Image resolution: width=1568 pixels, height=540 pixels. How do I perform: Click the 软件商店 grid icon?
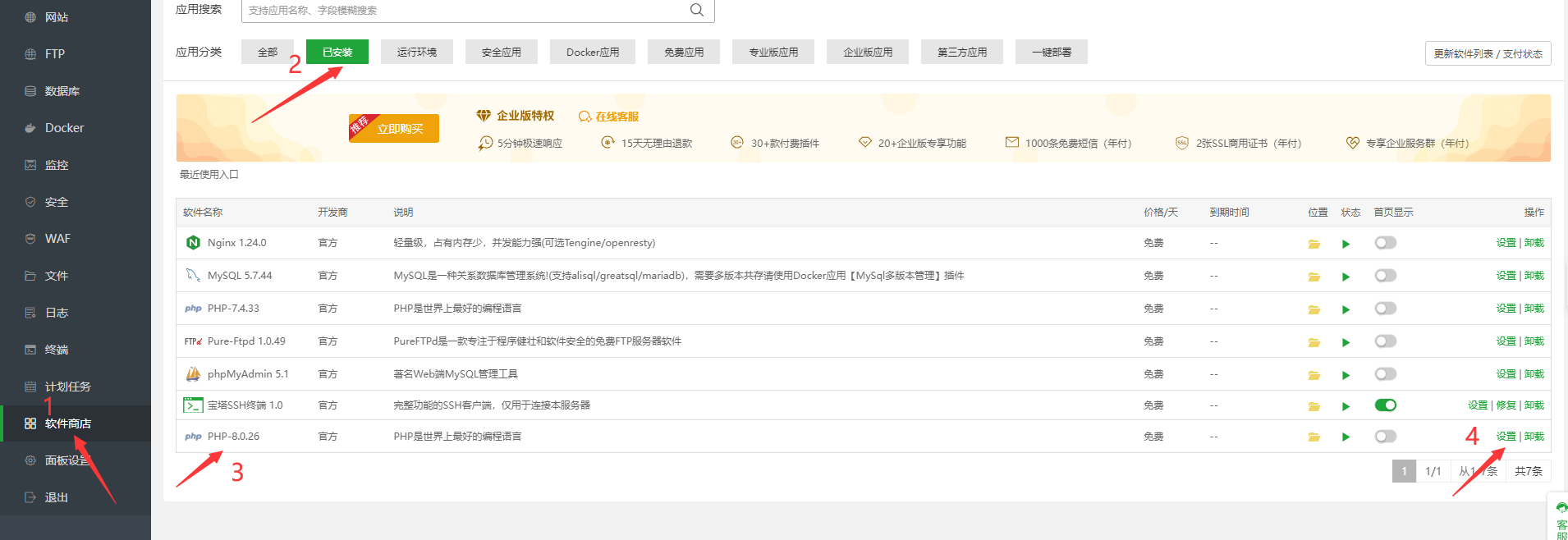30,423
